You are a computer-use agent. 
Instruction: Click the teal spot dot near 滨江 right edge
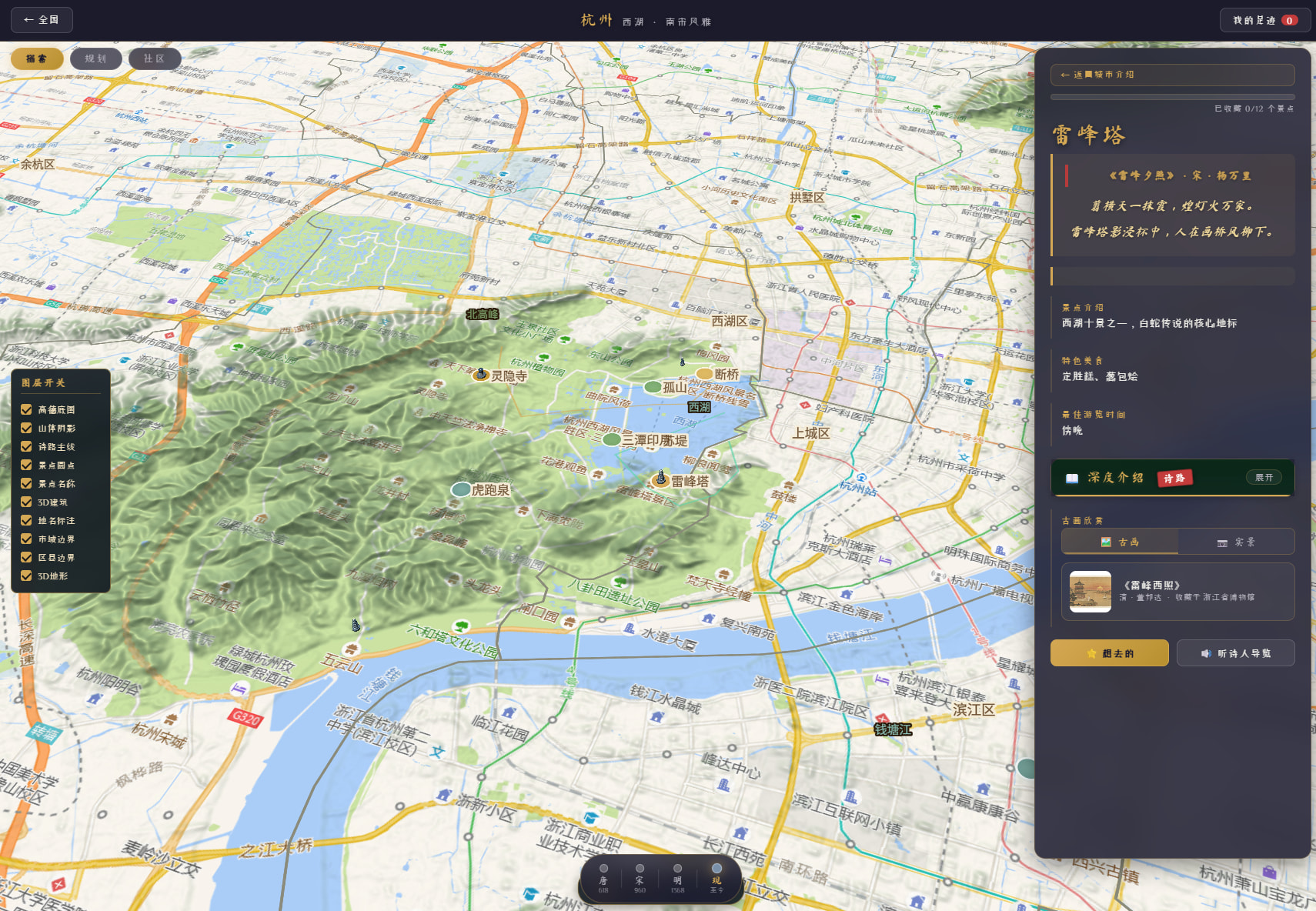pyautogui.click(x=1026, y=767)
